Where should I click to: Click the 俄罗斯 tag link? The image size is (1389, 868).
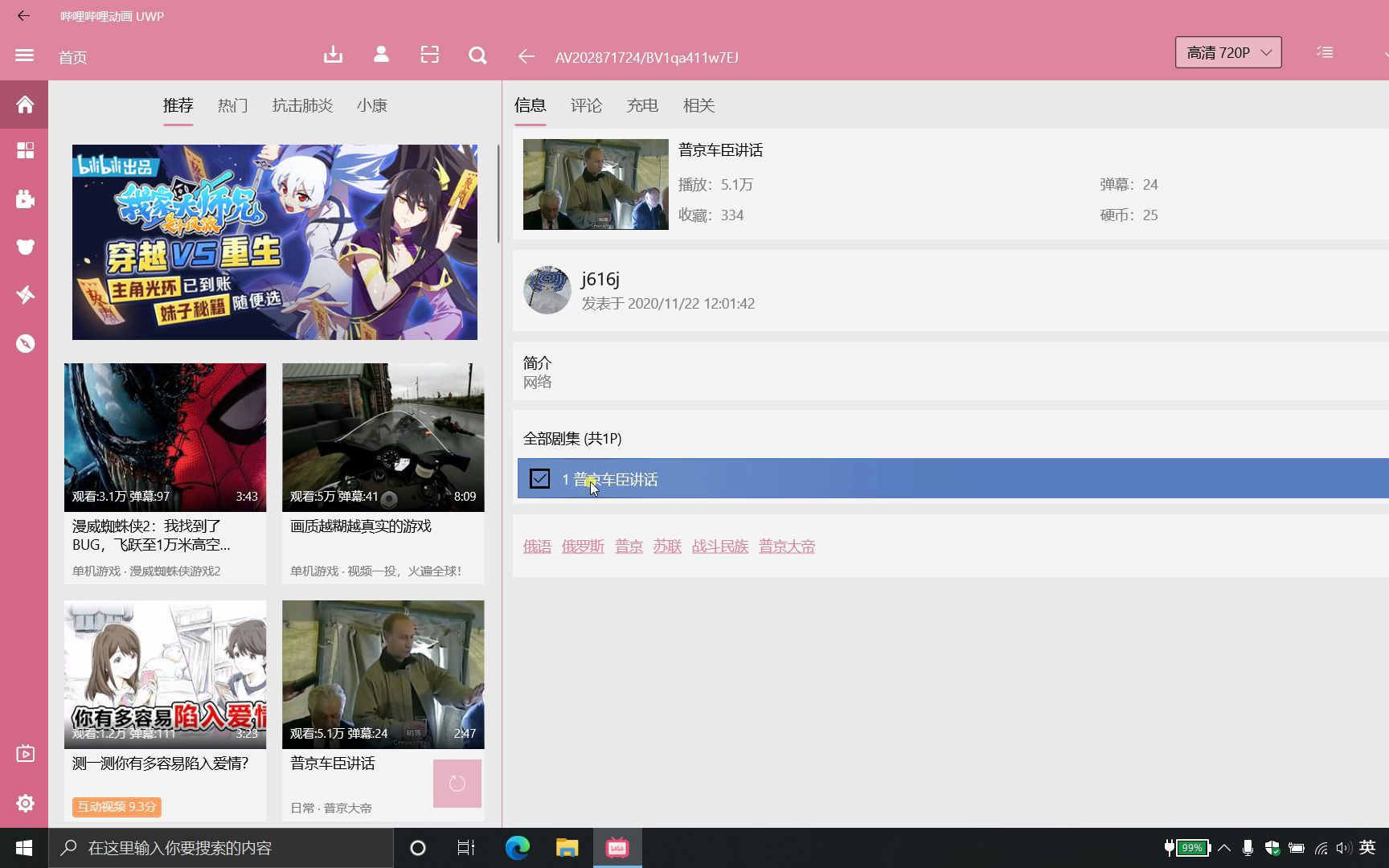point(583,547)
